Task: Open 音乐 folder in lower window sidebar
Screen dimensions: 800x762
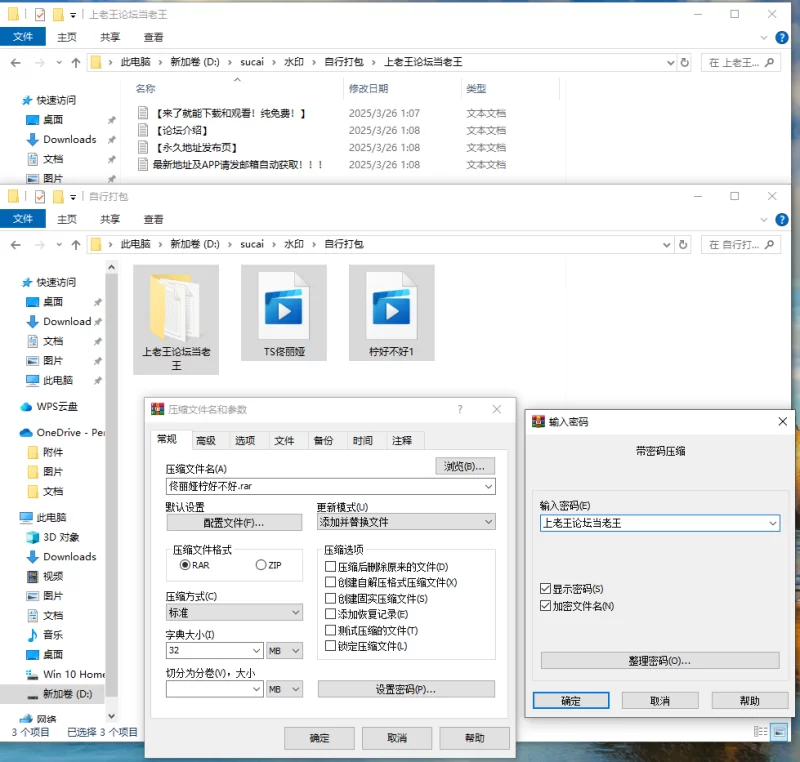Action: point(45,635)
